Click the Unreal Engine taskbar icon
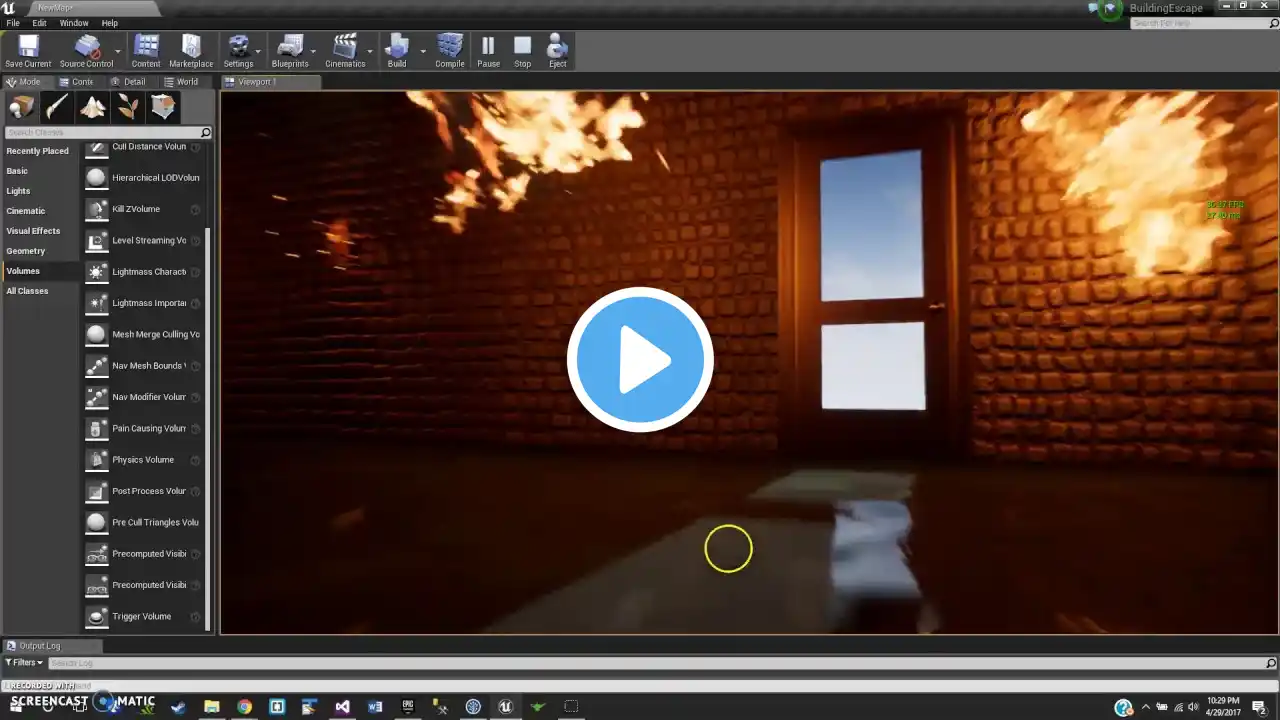Screen dimensions: 1280x720 pyautogui.click(x=506, y=706)
